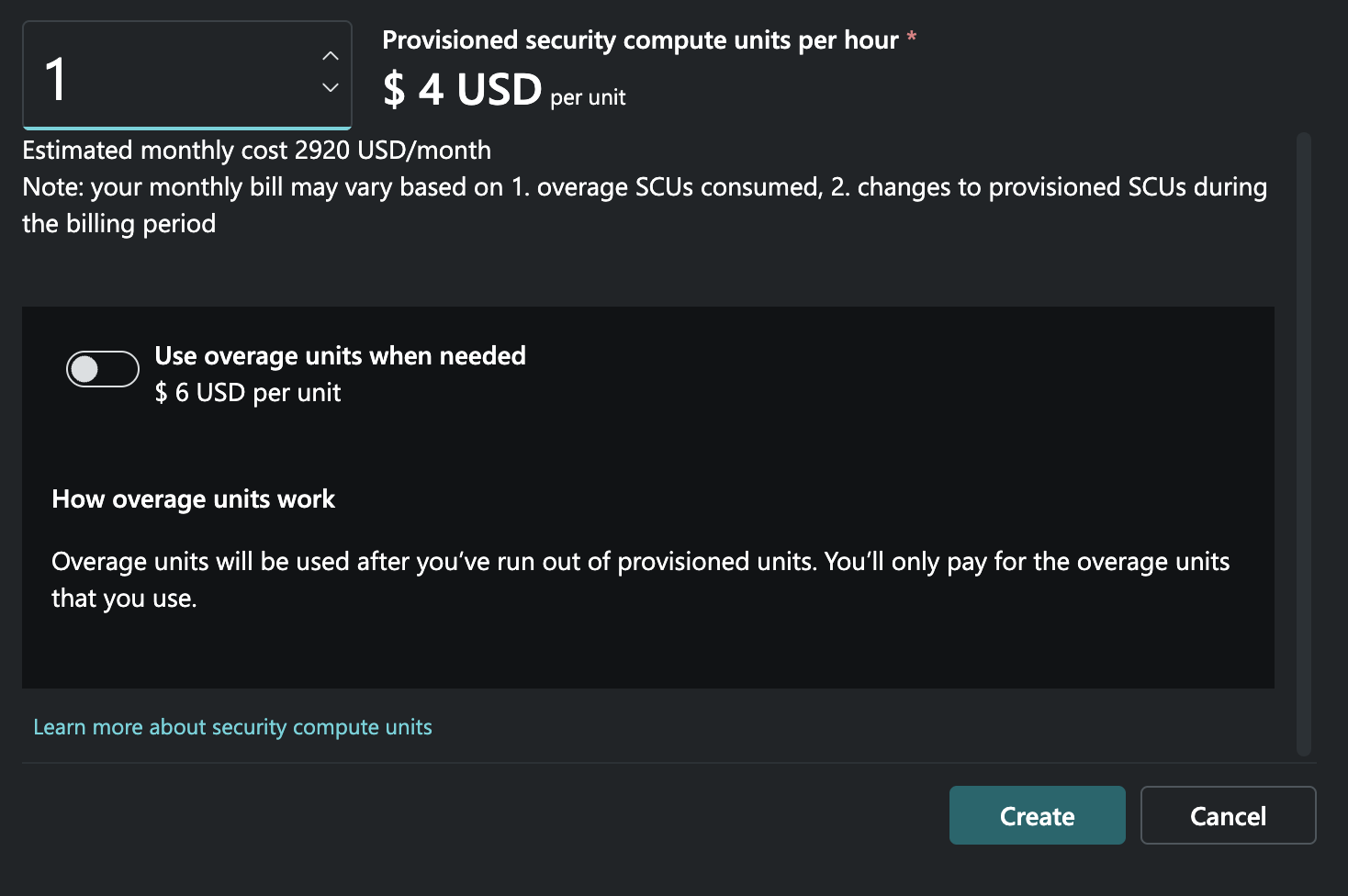Click the estimated monthly cost text
This screenshot has width=1348, height=896.
(x=257, y=150)
